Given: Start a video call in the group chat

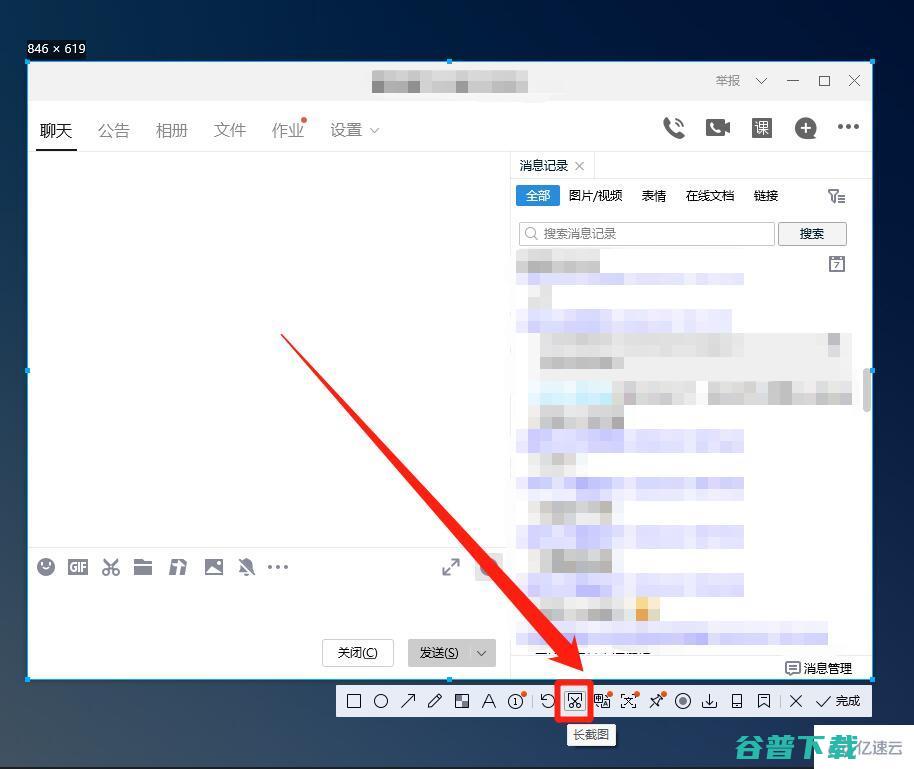Looking at the screenshot, I should pos(718,128).
